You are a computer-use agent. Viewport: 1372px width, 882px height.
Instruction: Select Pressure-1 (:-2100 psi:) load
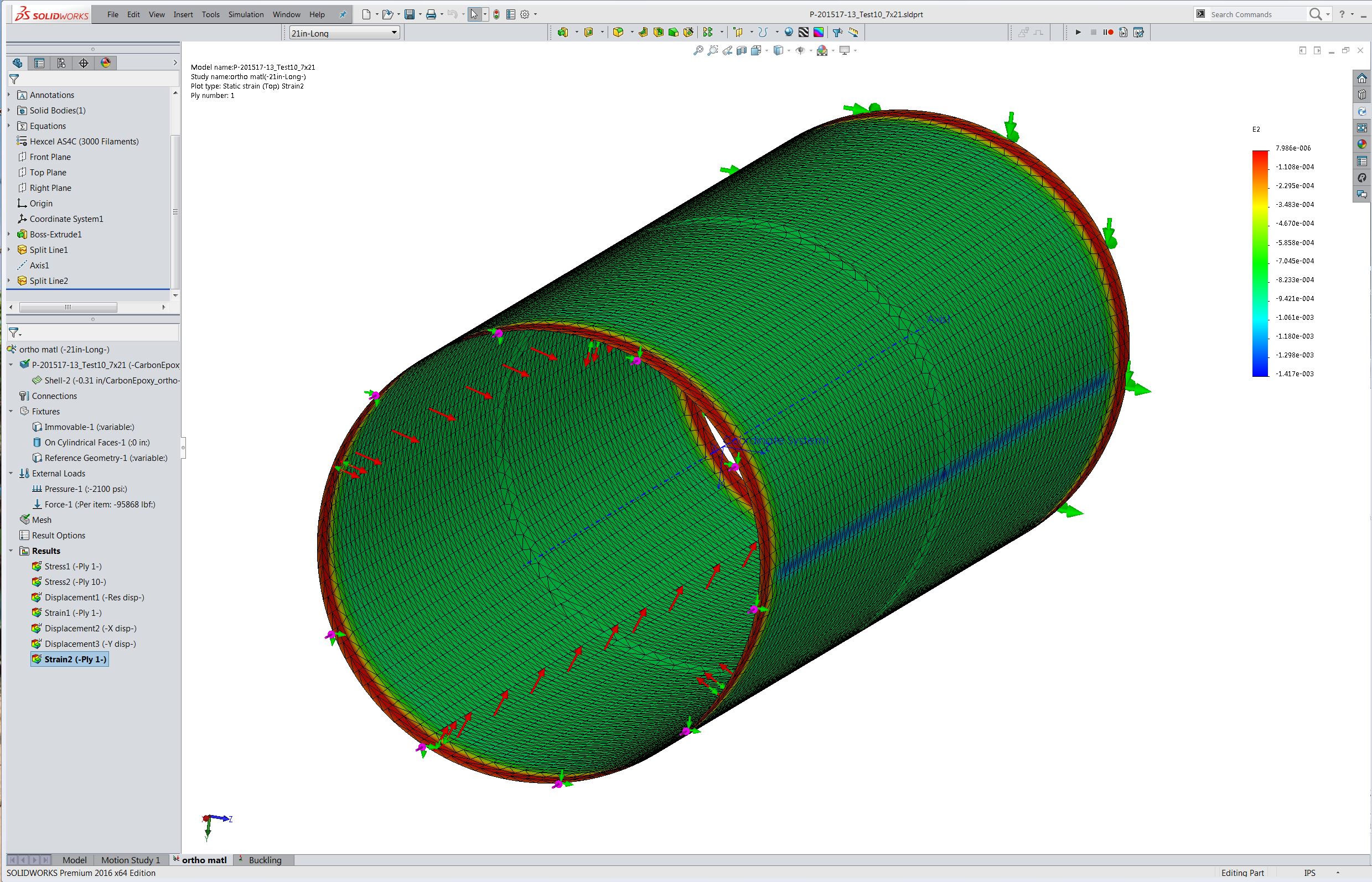click(x=79, y=489)
